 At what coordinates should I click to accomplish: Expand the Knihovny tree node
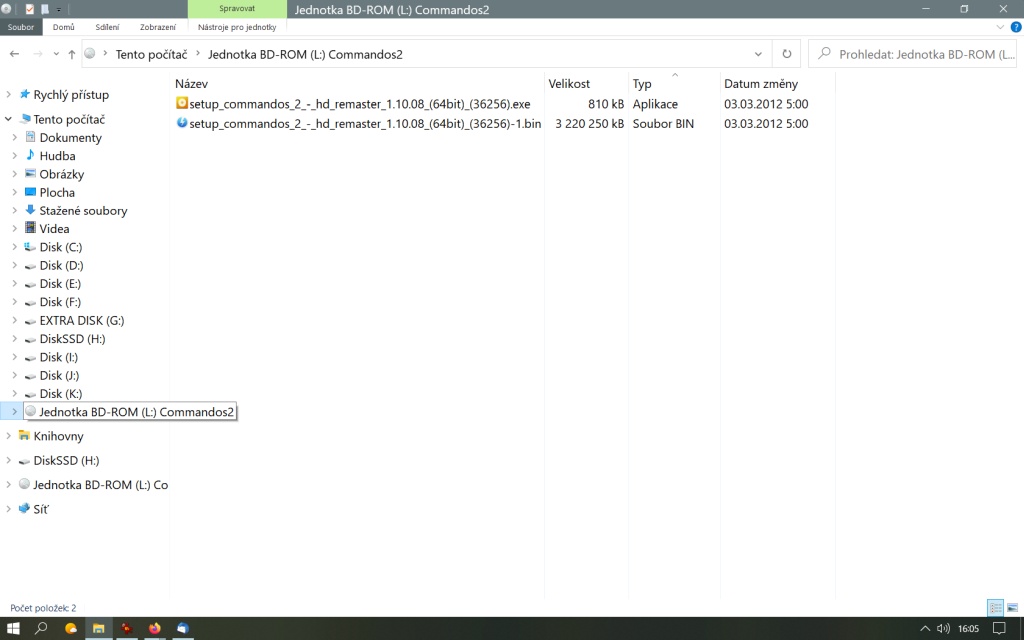(x=8, y=436)
